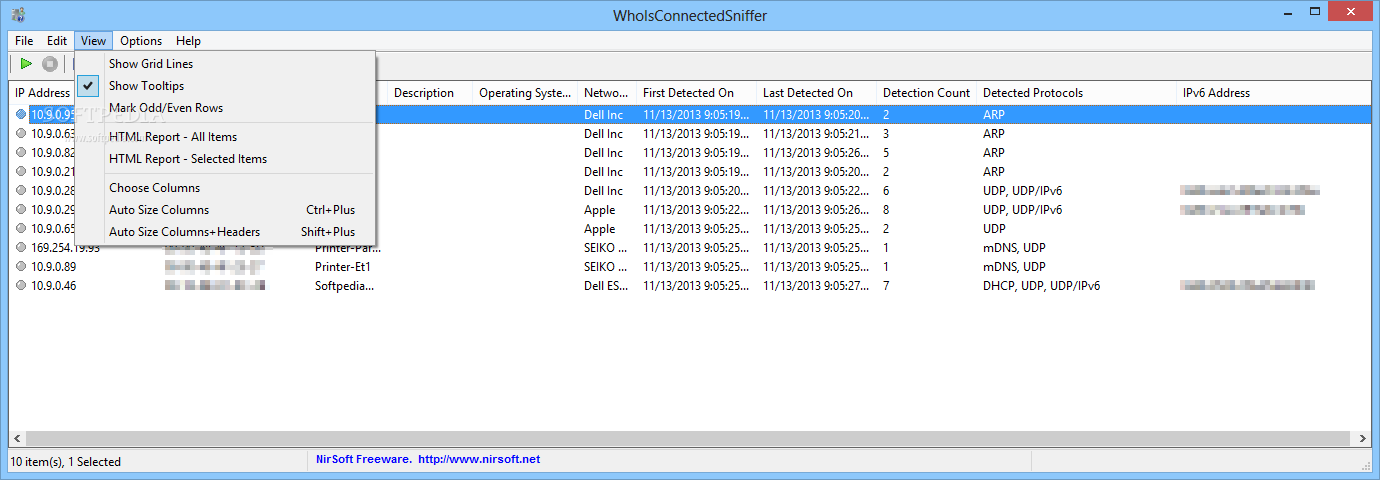1380x480 pixels.
Task: Click detection count 7 cell
Action: point(886,286)
